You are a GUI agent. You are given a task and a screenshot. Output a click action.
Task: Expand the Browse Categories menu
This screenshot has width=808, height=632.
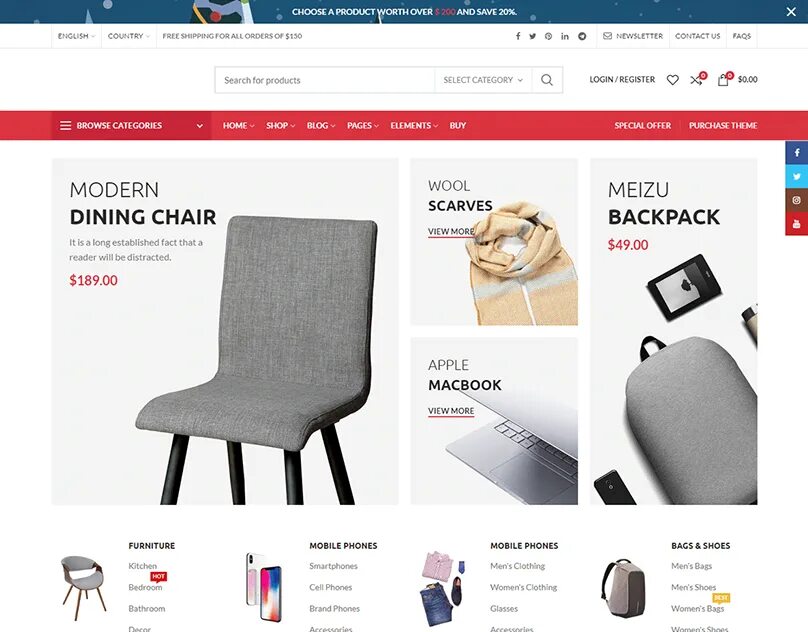131,125
